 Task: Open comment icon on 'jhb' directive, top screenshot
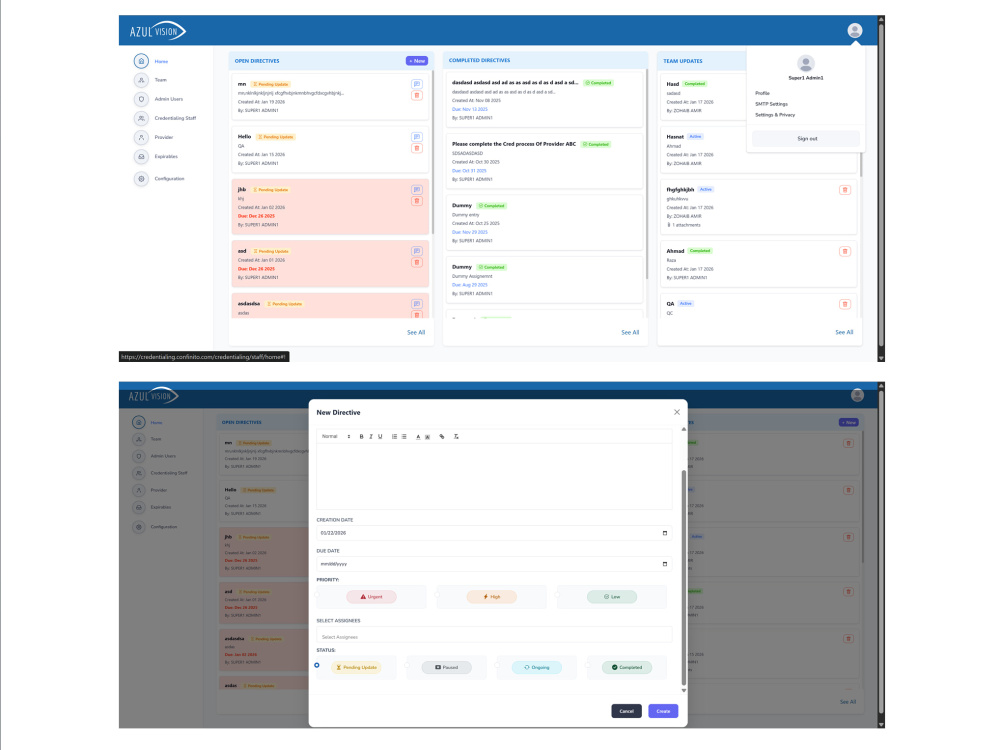(416, 189)
